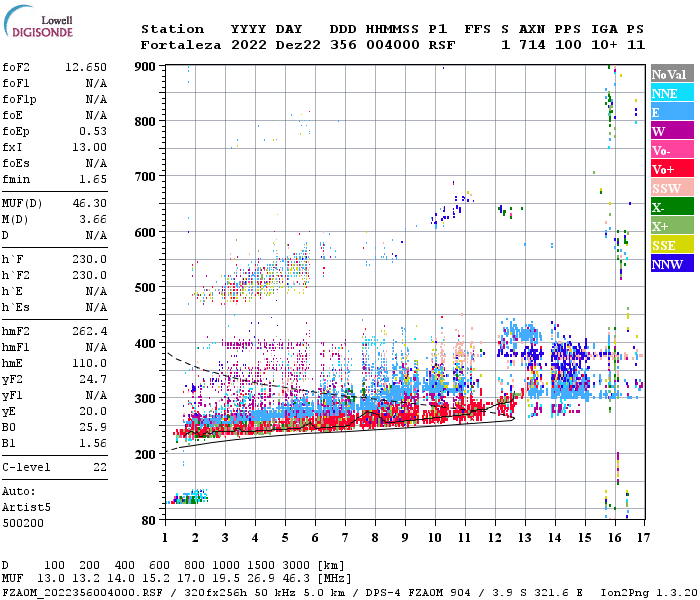Select the SSW legend swatch
700x600 pixels.
coord(672,188)
